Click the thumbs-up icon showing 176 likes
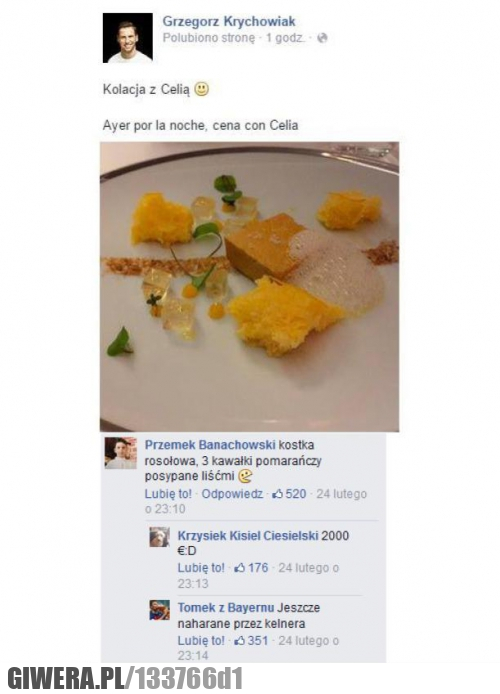The width and height of the screenshot is (500, 694). click(x=240, y=567)
